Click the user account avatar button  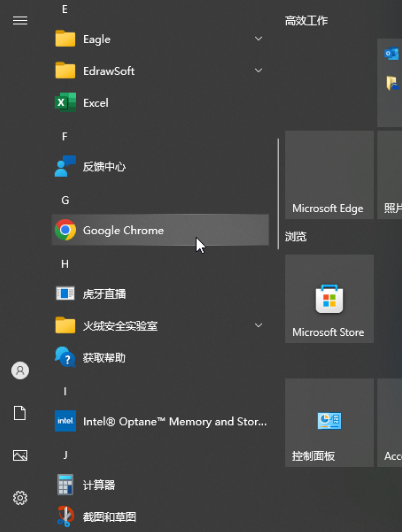[x=20, y=370]
